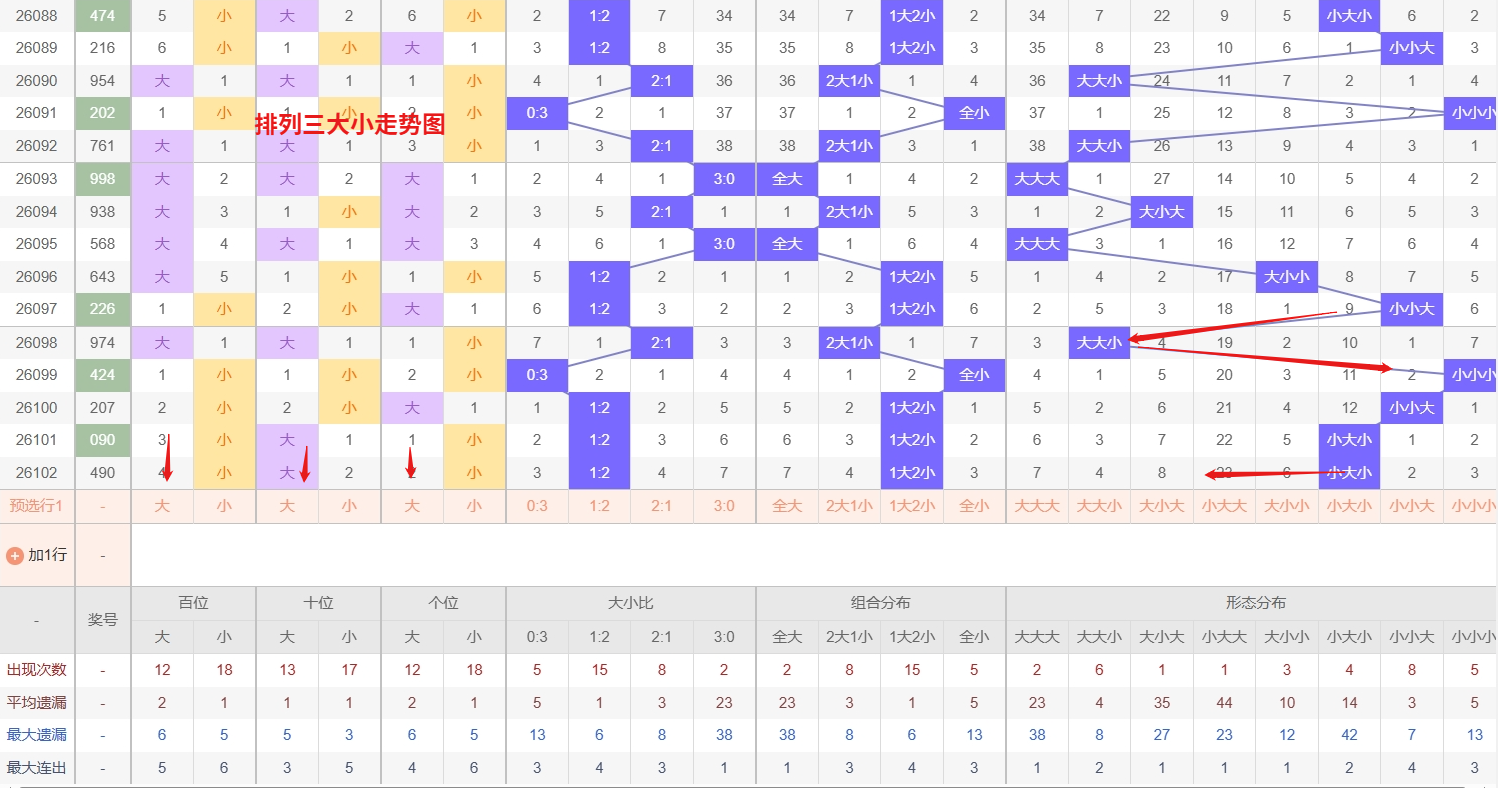Toggle 大大大 in the 预选行1 row
Screen dimensions: 1498x788
click(x=1036, y=506)
